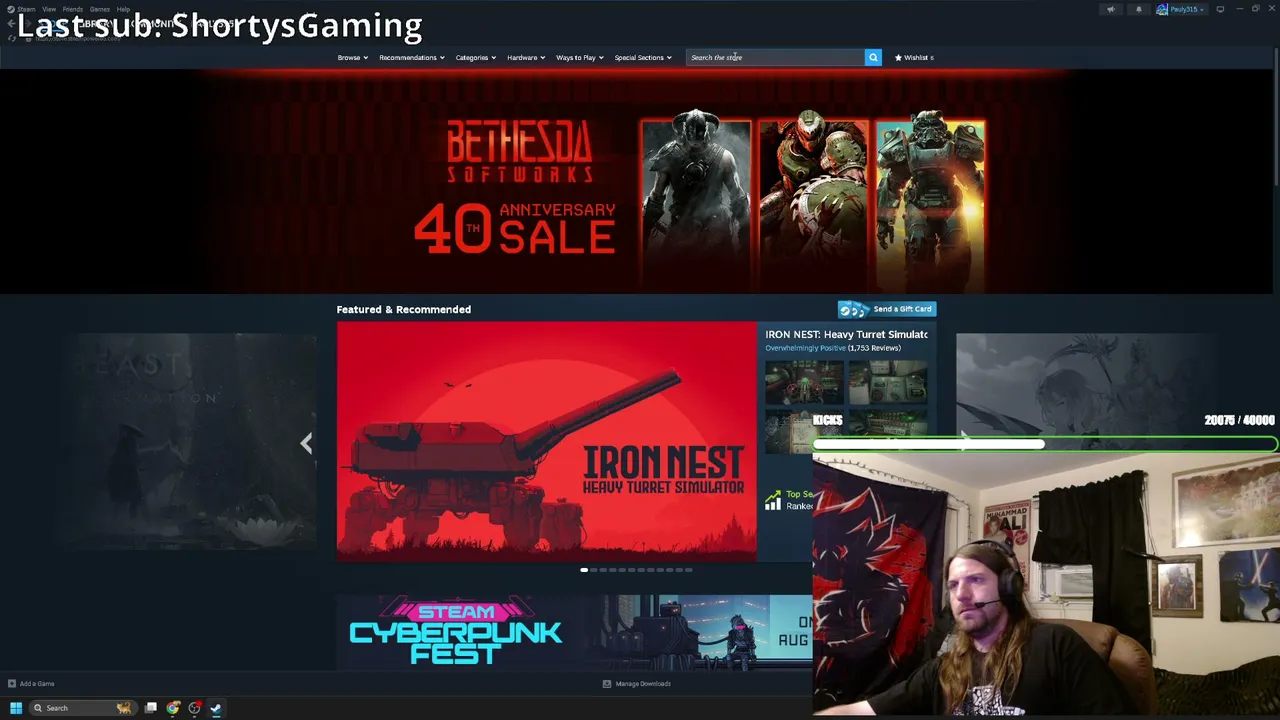The width and height of the screenshot is (1280, 720).
Task: Expand the Recommendations dropdown
Action: [411, 57]
